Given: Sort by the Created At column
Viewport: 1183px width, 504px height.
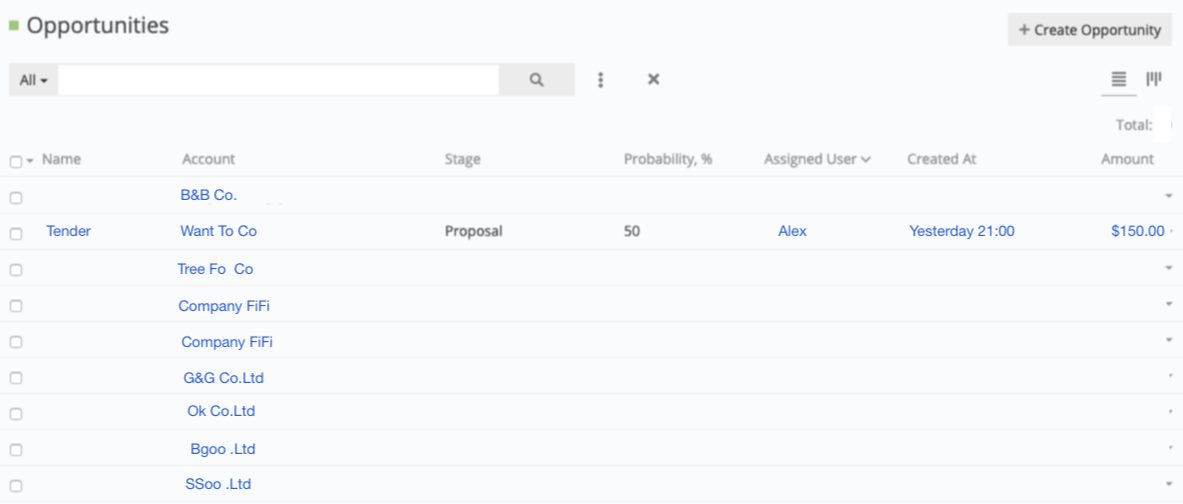Looking at the screenshot, I should (941, 159).
